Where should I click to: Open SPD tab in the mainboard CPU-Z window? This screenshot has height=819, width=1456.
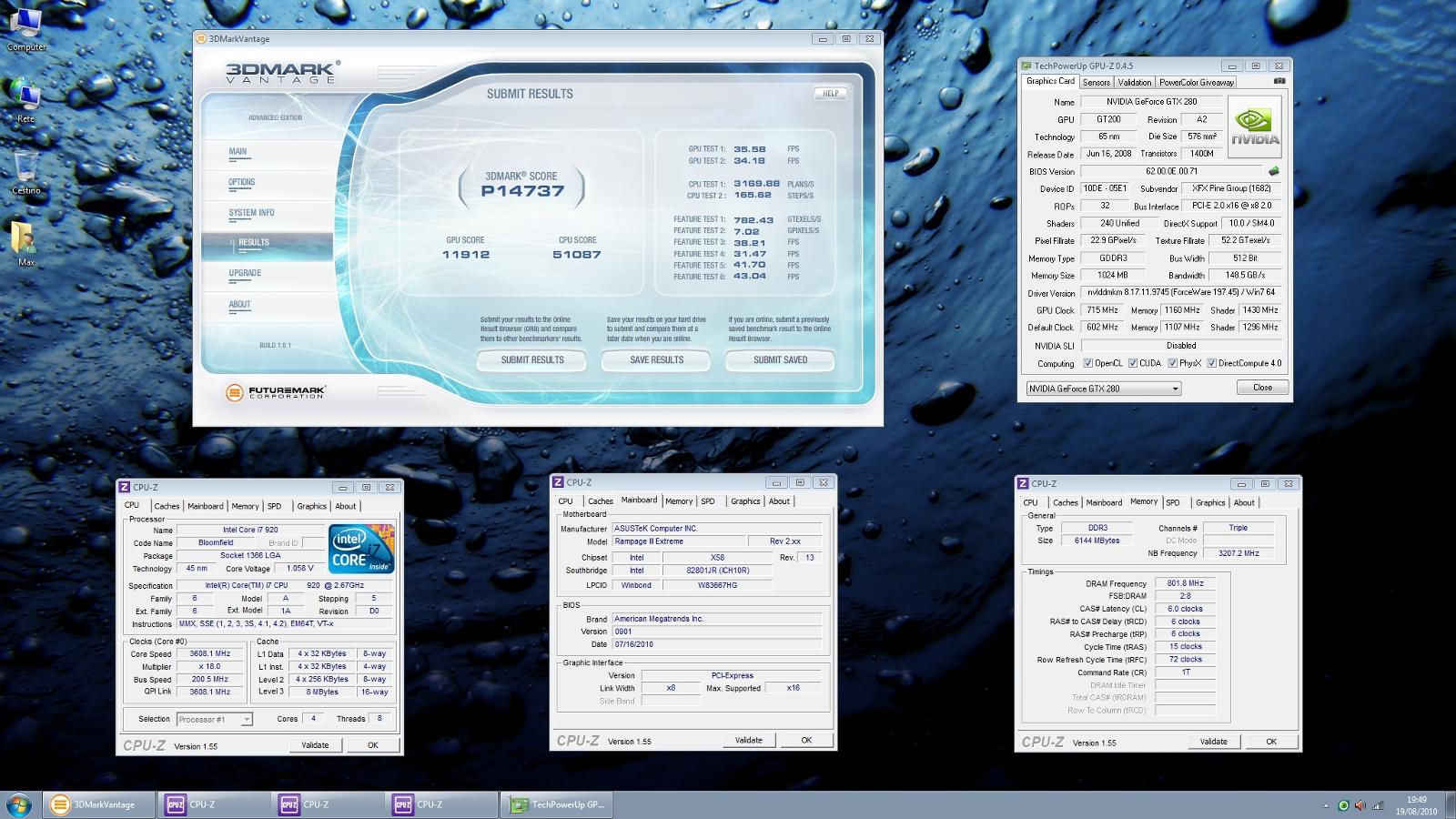[x=708, y=501]
